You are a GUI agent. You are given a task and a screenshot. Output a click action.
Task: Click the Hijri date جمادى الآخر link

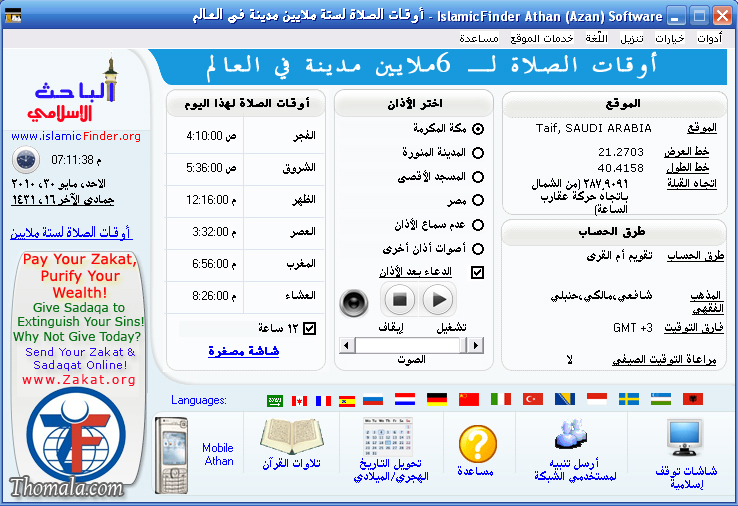pyautogui.click(x=62, y=200)
